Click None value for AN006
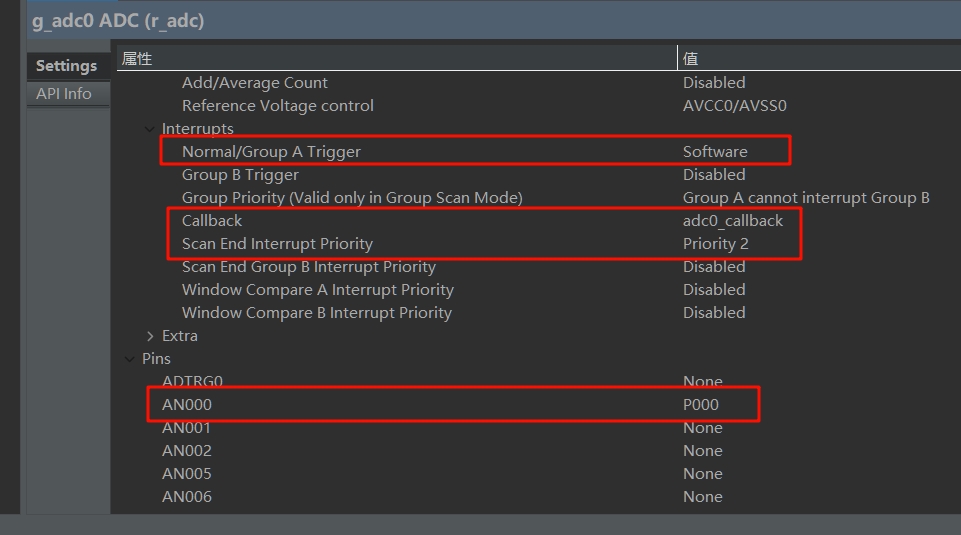This screenshot has height=535, width=961. 702,496
